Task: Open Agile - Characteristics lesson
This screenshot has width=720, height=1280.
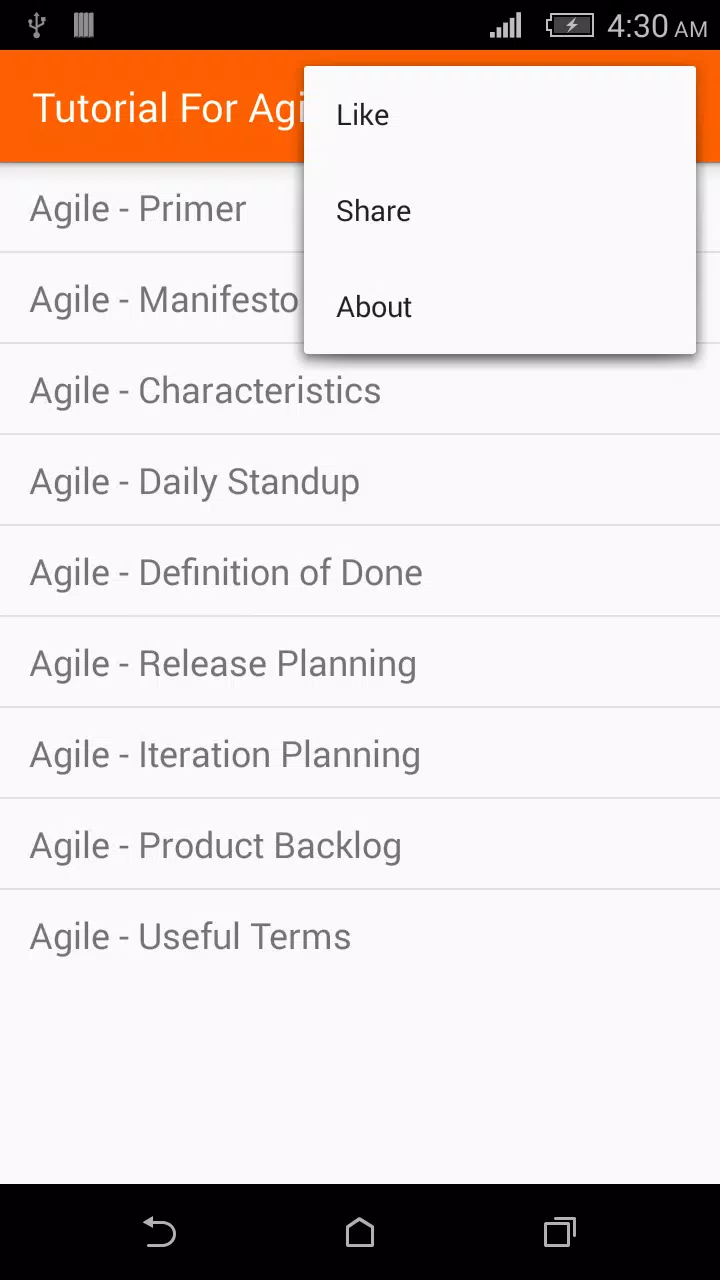Action: point(360,389)
